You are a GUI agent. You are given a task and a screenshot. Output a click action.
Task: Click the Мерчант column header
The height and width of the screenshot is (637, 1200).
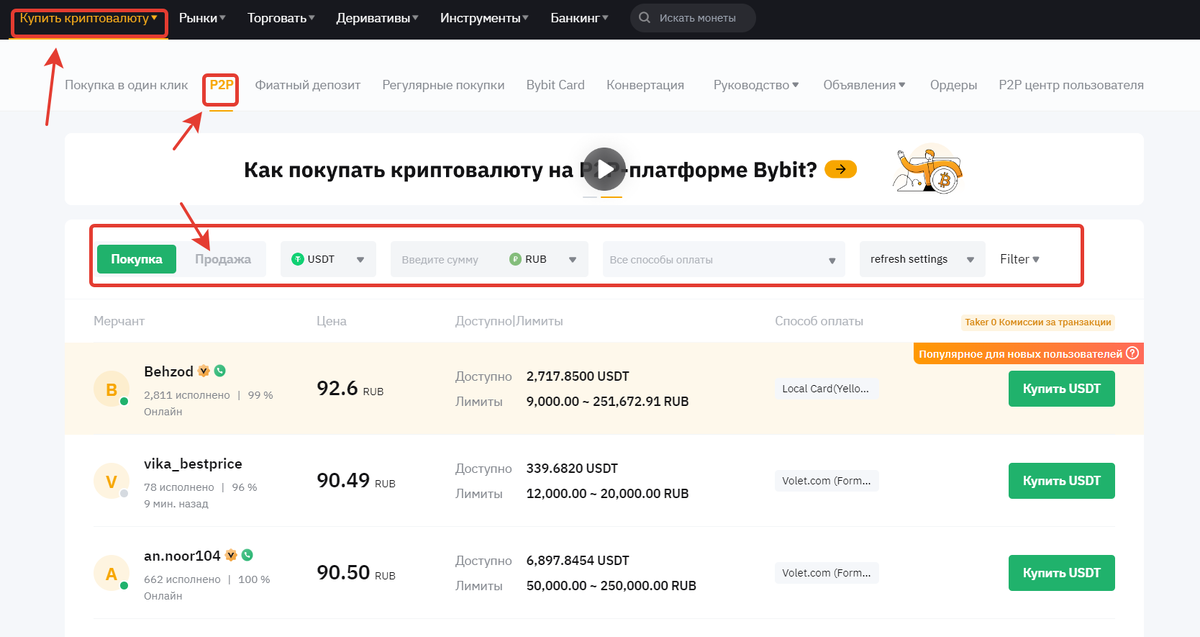coord(119,321)
